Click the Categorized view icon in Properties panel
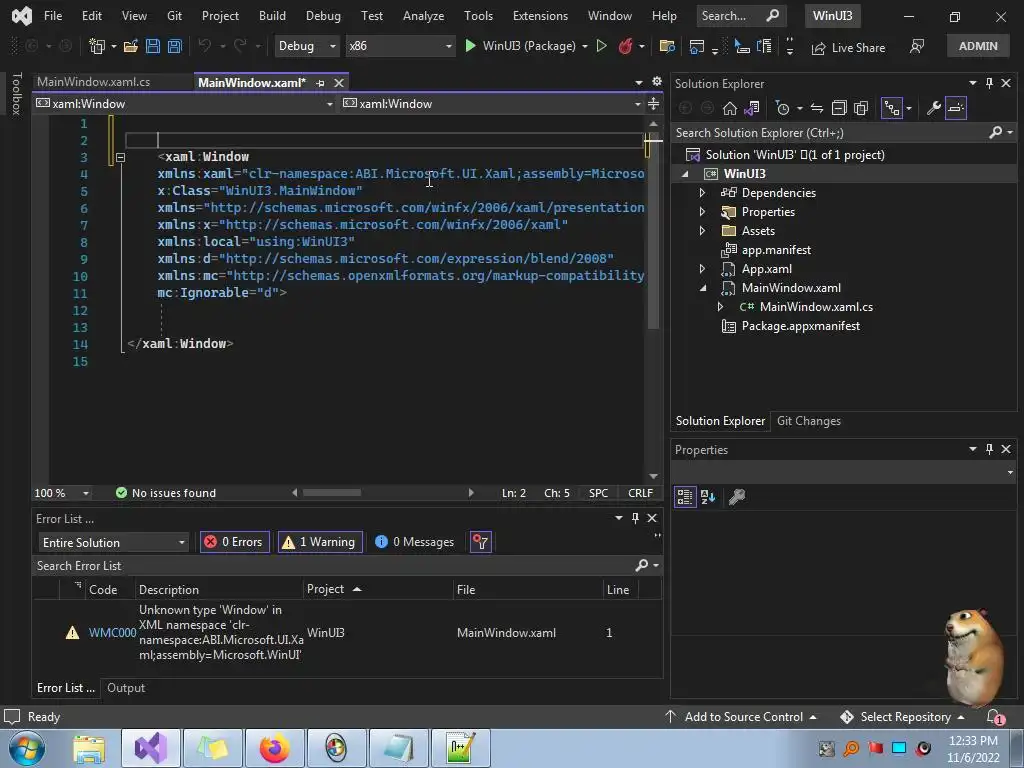This screenshot has width=1024, height=768. tap(684, 497)
